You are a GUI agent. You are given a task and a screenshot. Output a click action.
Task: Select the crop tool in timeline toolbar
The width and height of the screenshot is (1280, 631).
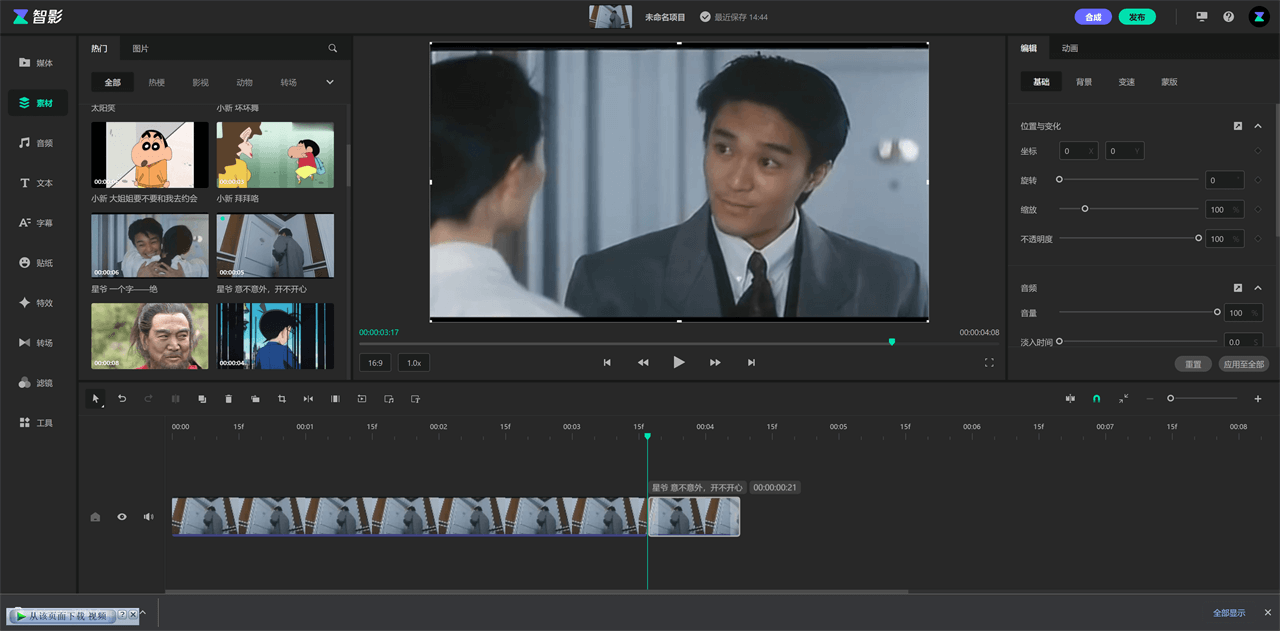tap(282, 399)
